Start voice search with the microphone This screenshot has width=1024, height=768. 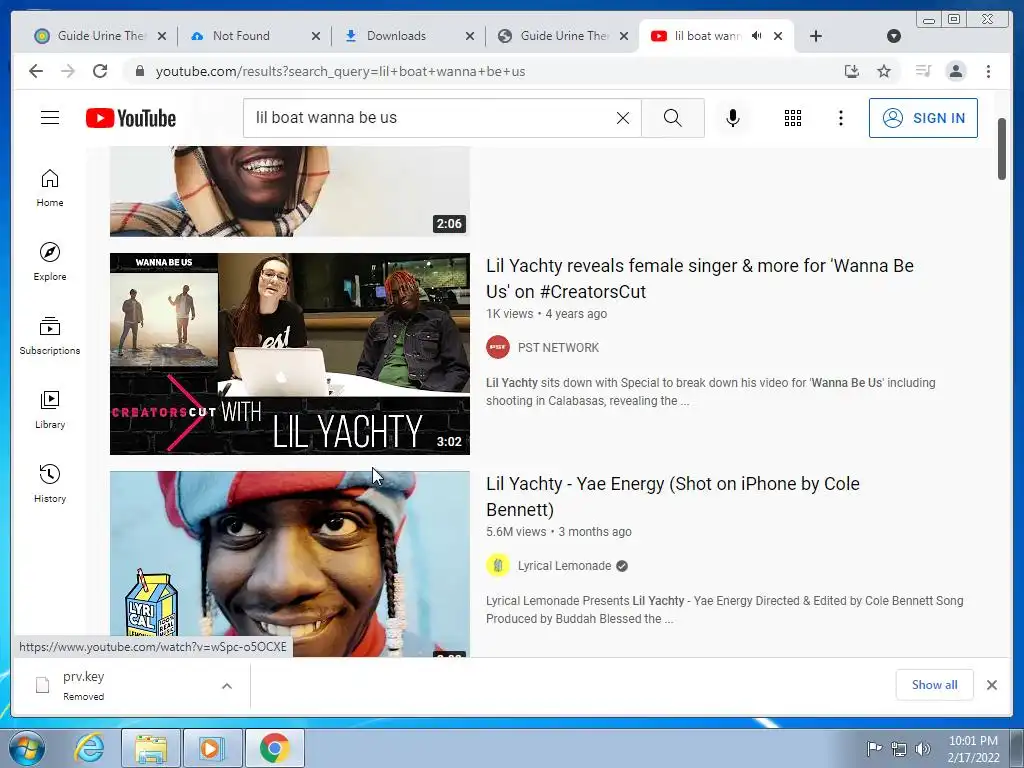pos(733,118)
